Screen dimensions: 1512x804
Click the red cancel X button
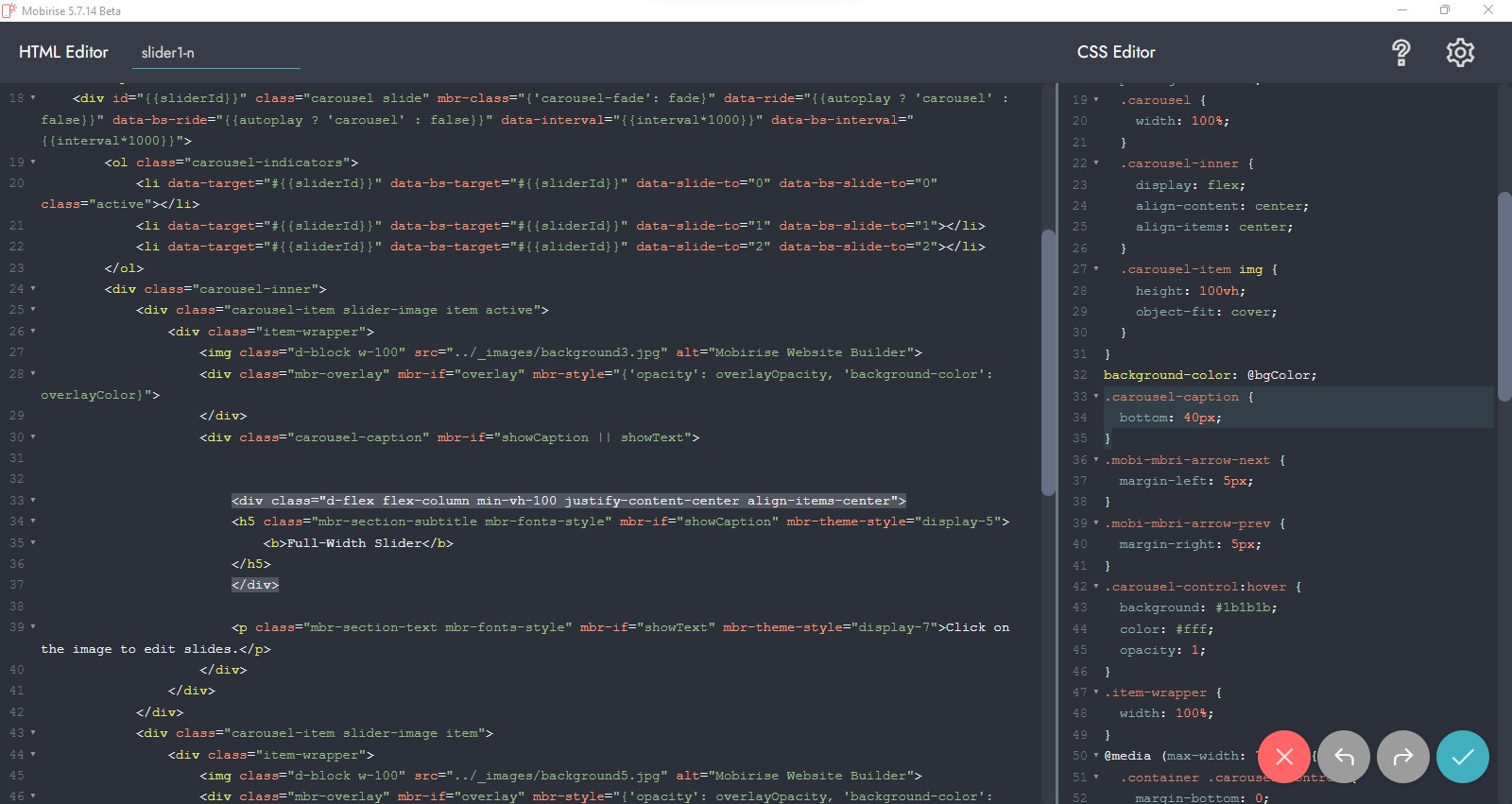[1283, 757]
